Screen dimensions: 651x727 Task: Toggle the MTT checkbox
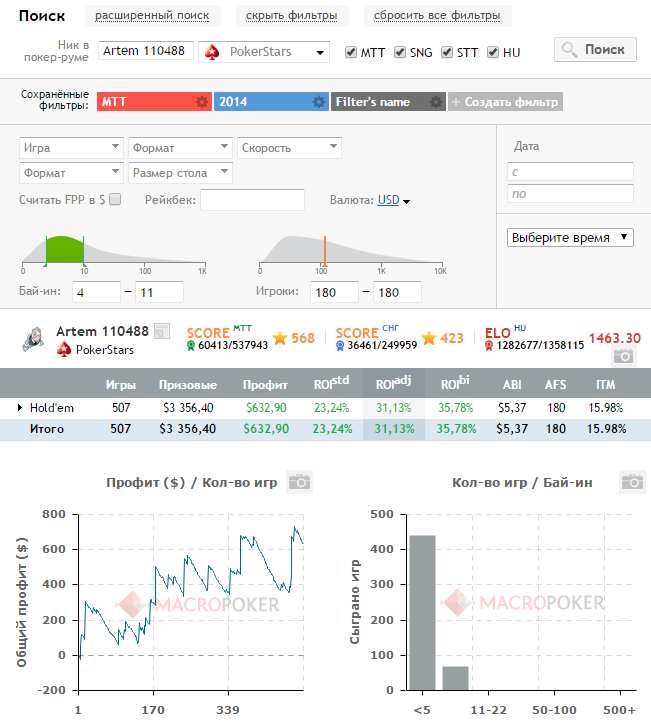351,52
